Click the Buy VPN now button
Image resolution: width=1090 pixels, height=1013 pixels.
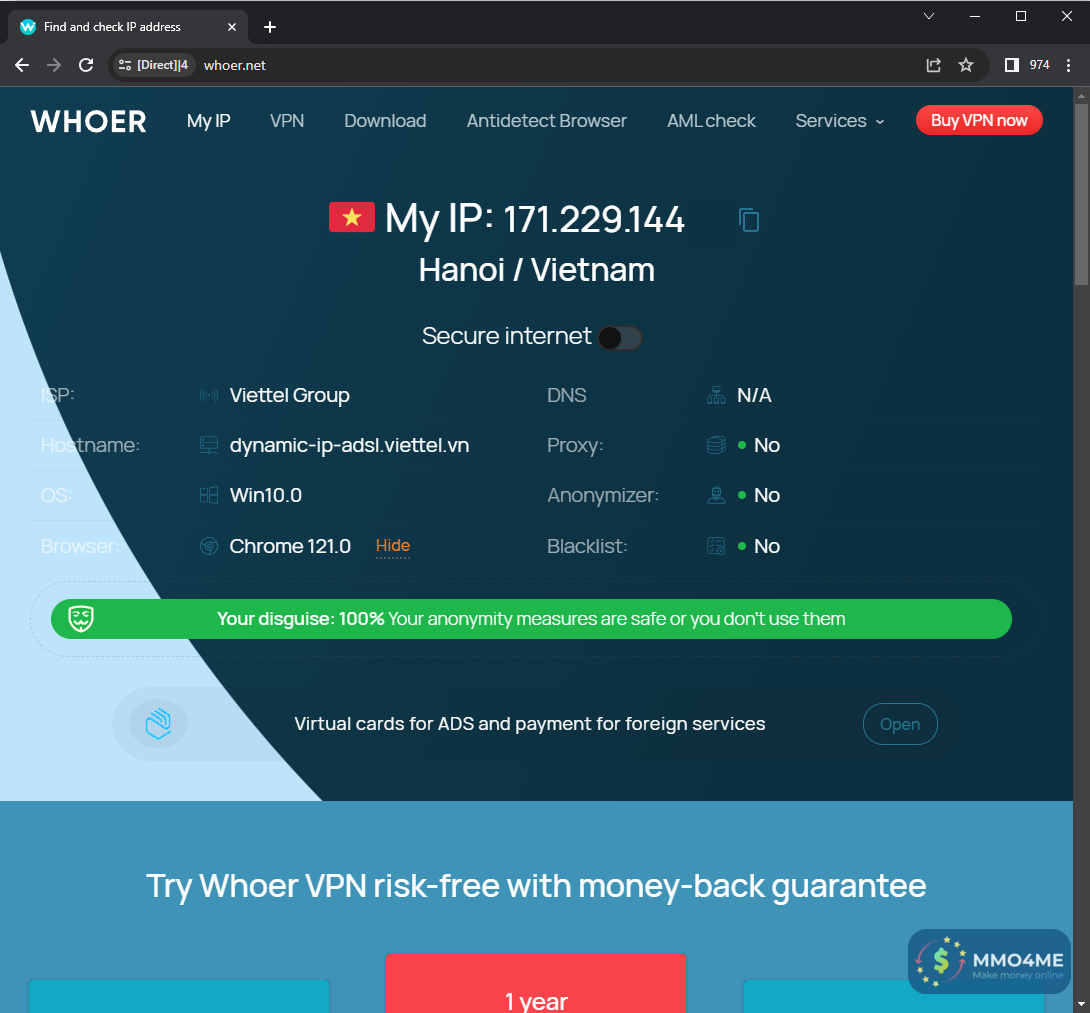979,120
